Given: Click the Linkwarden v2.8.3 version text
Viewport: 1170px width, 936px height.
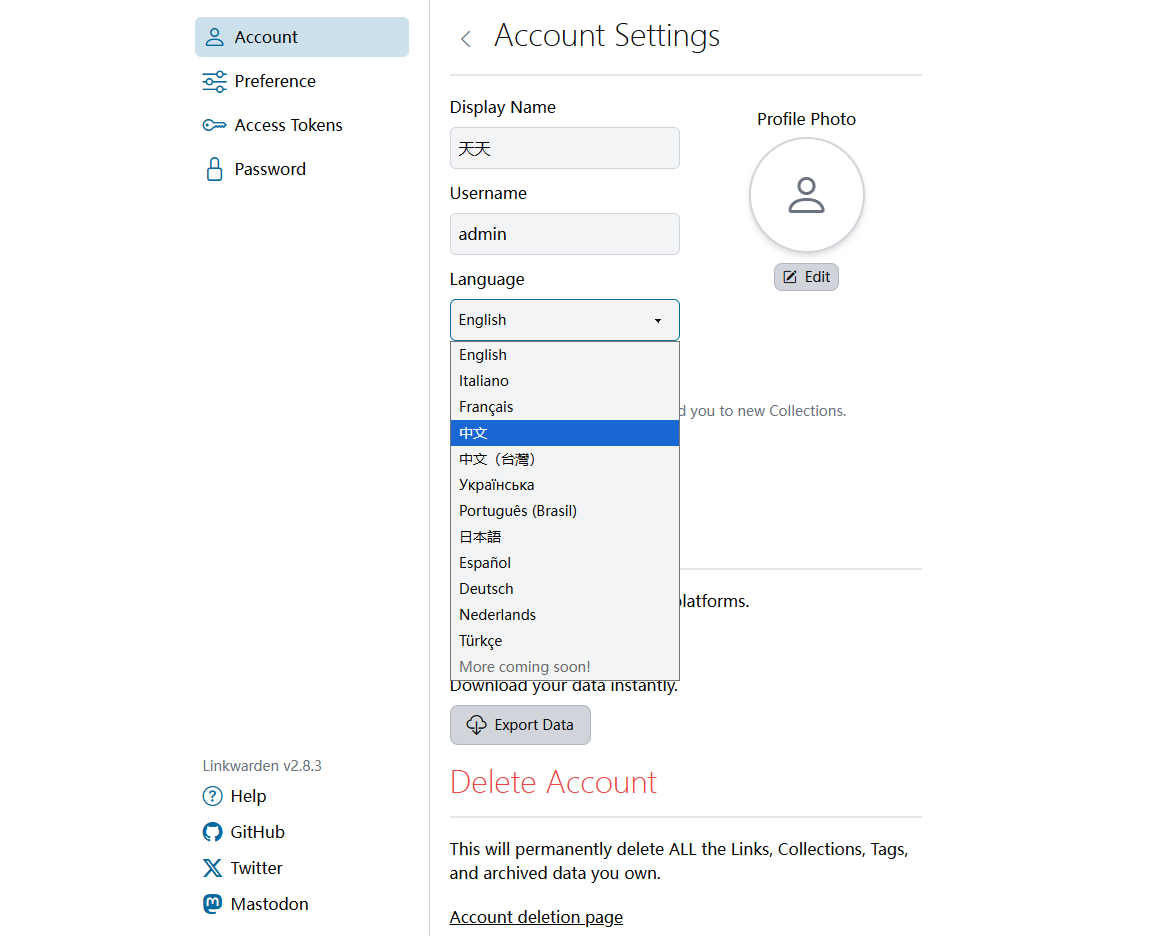Looking at the screenshot, I should click(262, 766).
